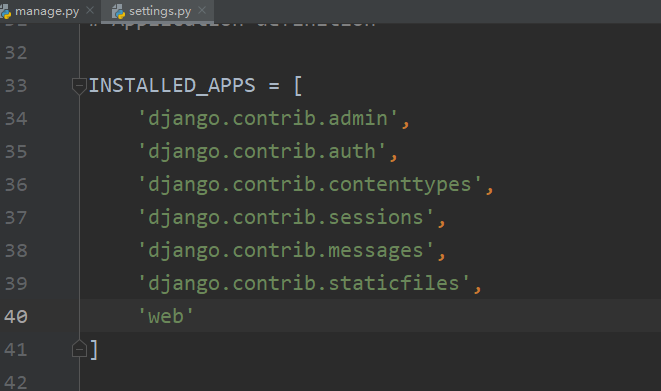
Task: Click on 'django.contrib.messages' entry
Action: click(286, 250)
